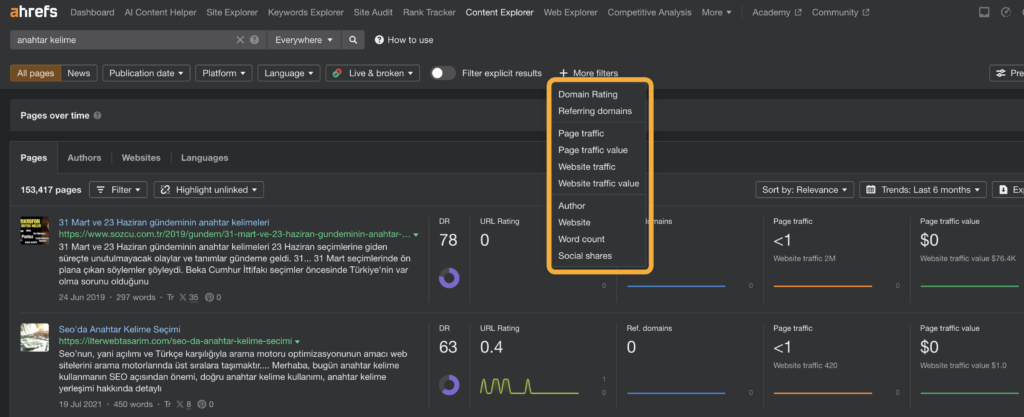1024x417 pixels.
Task: Click DR 78 donut chart
Action: 449,278
